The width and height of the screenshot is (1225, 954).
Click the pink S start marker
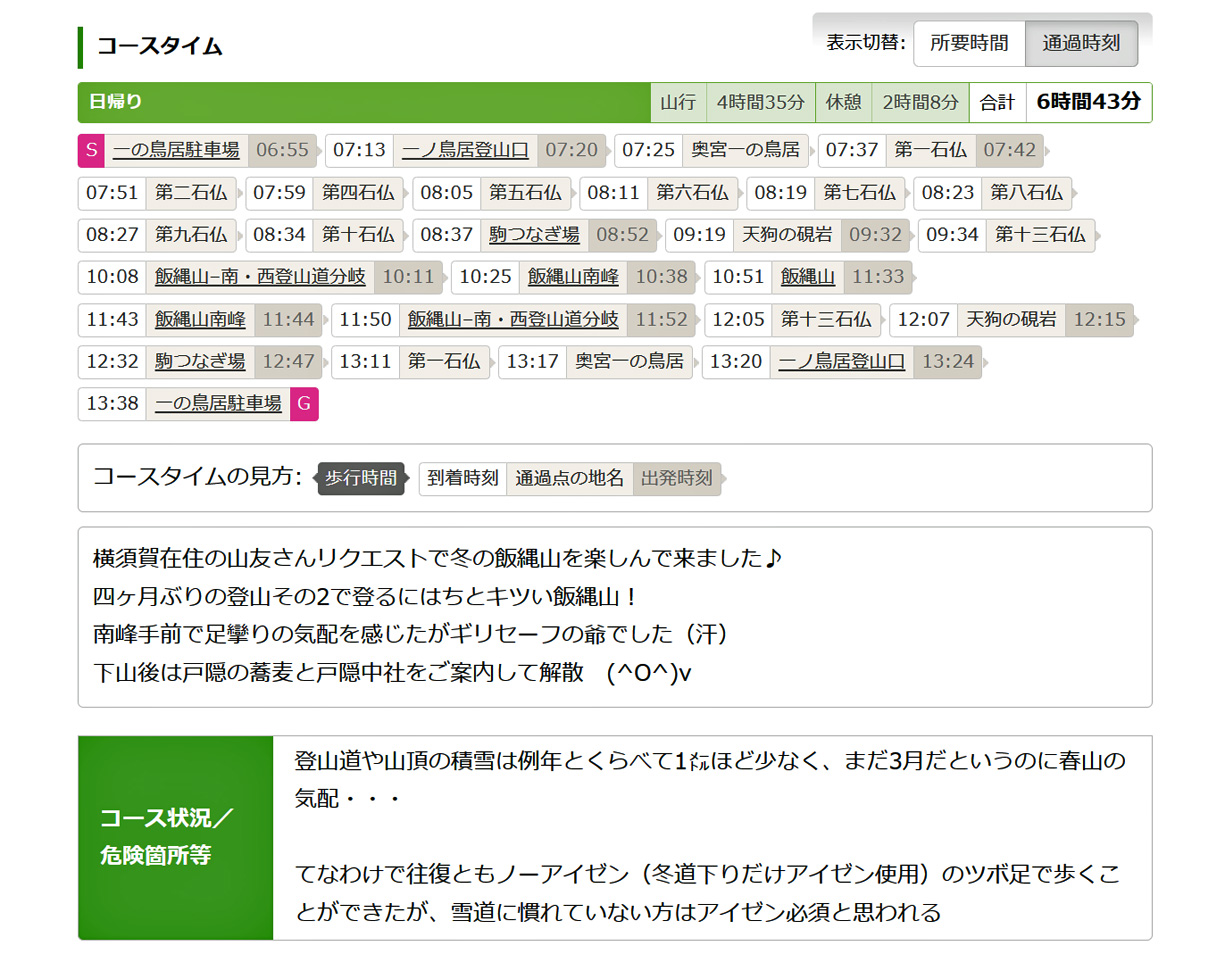tap(91, 150)
